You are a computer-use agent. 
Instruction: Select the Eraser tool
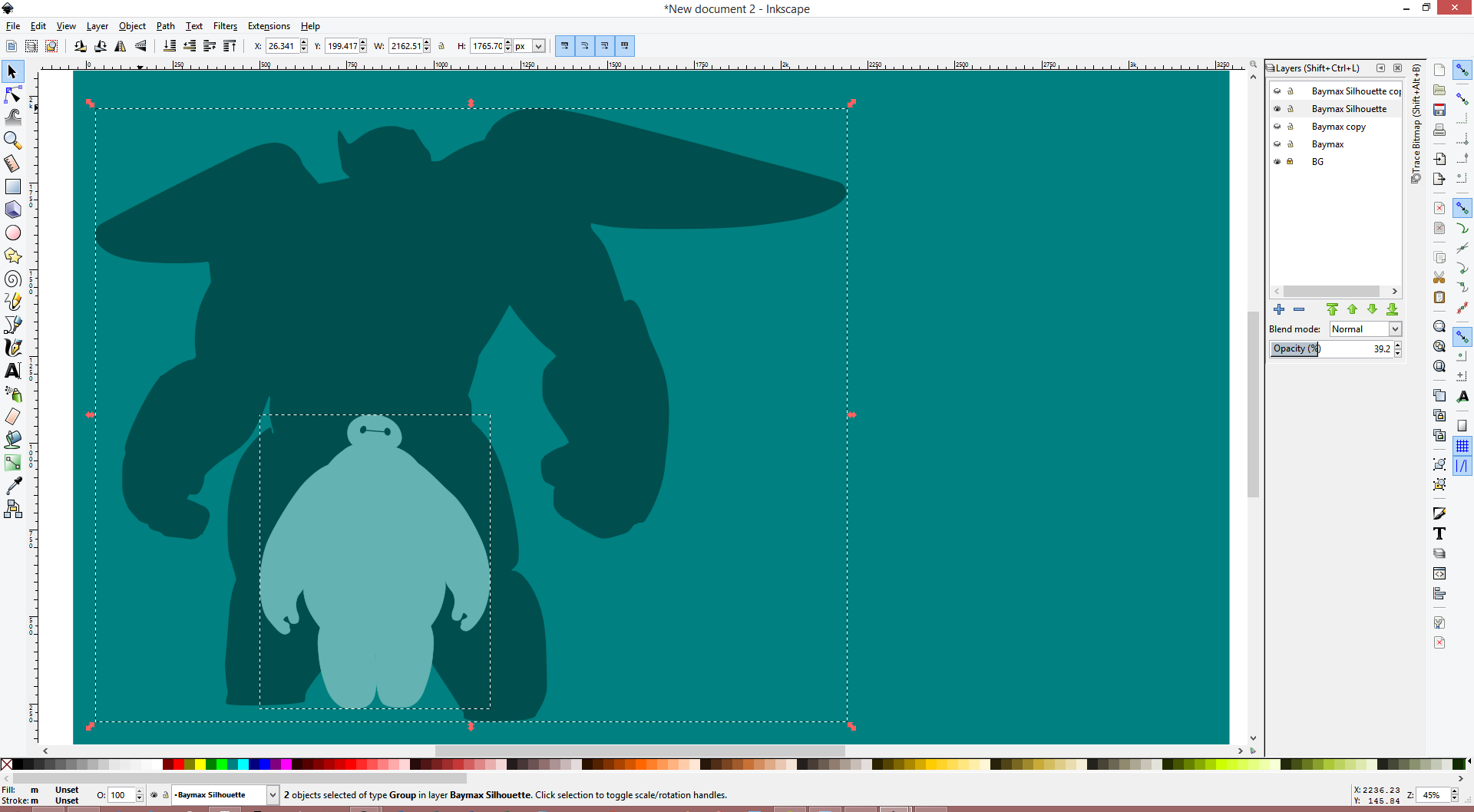[12, 417]
